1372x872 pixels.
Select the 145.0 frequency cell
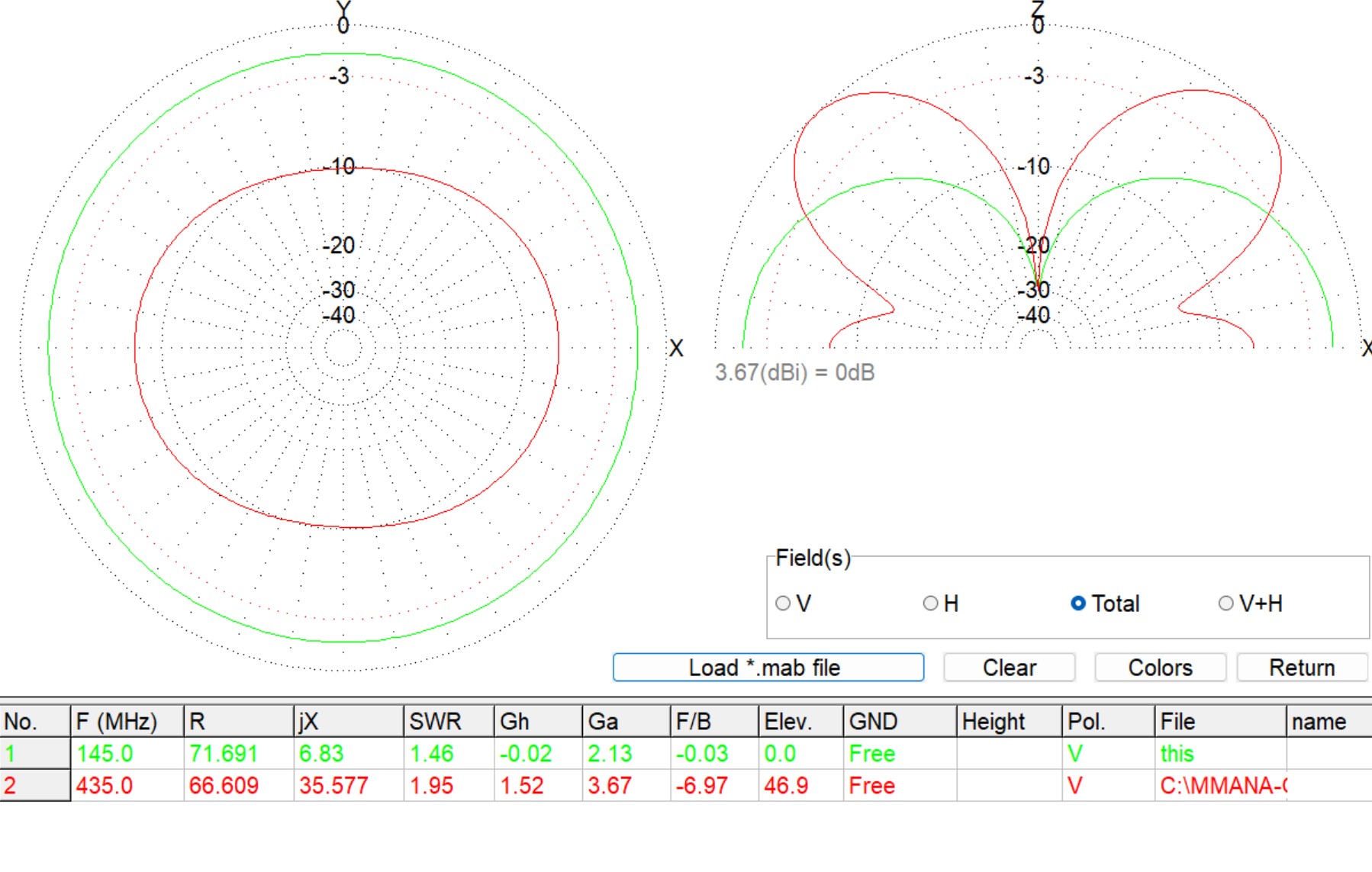tap(127, 754)
